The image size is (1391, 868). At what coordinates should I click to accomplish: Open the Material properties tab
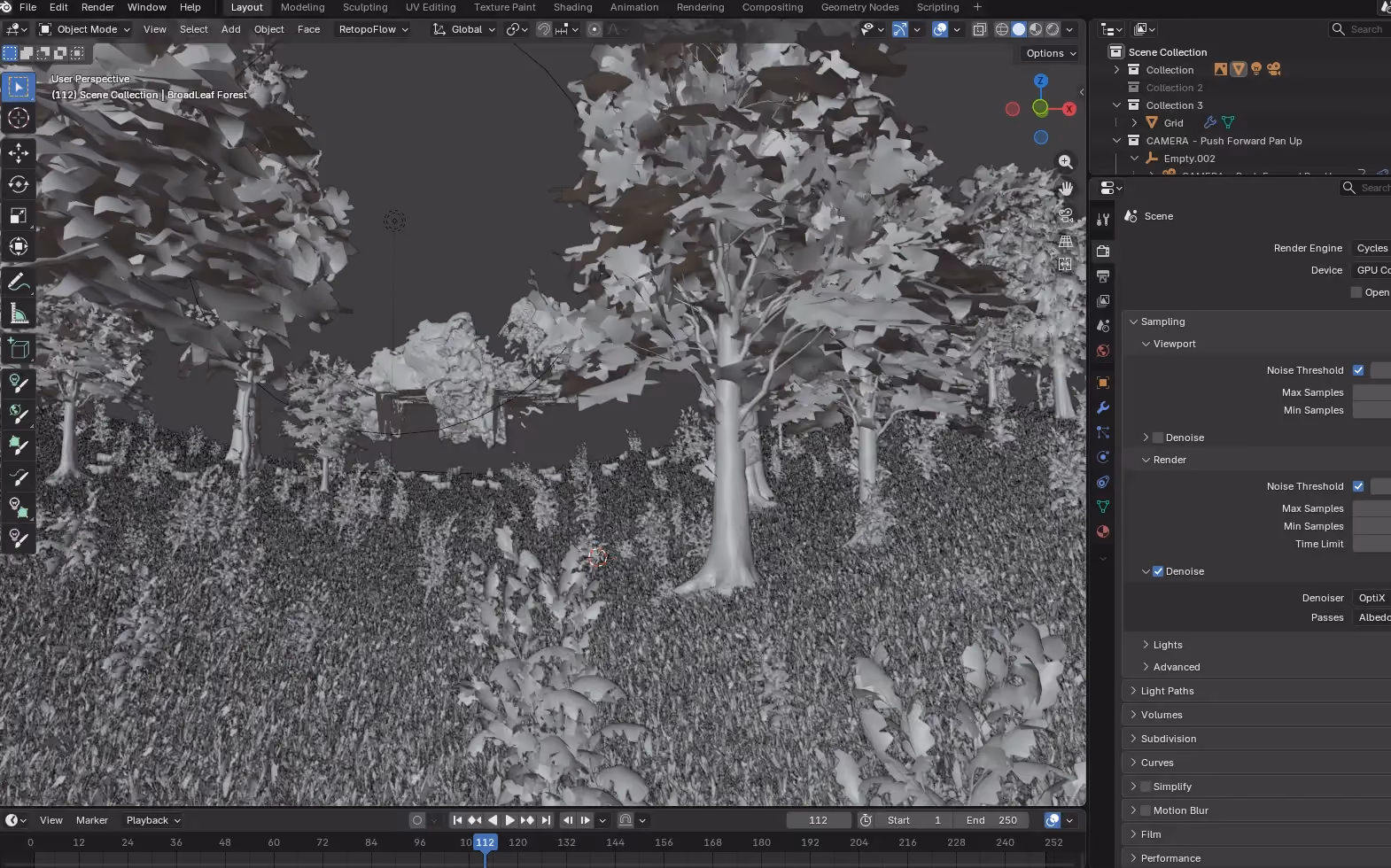(1103, 531)
